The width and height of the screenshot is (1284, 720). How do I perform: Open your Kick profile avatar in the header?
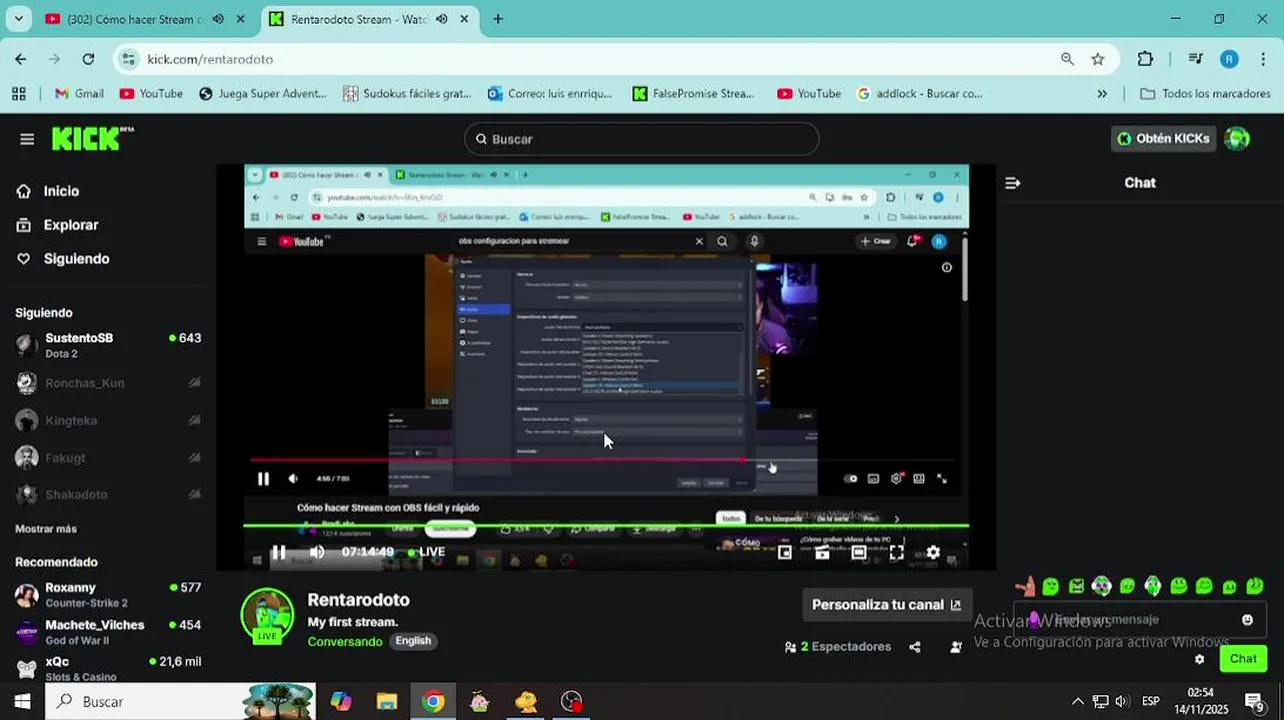[1237, 139]
